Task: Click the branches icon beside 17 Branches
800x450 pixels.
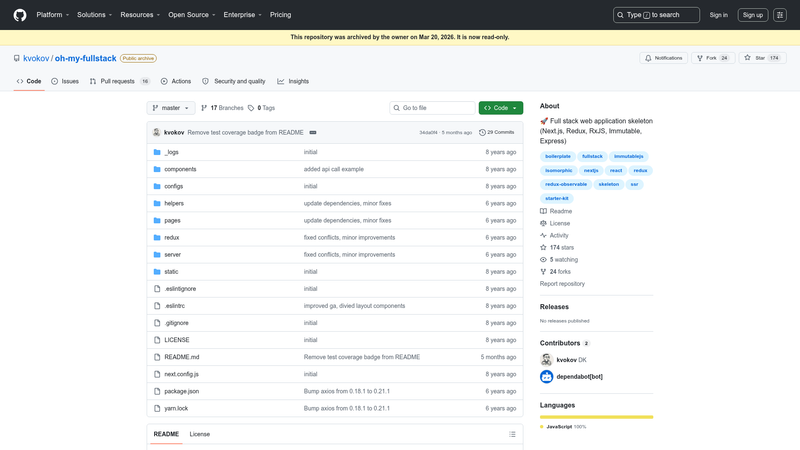Action: [204, 108]
